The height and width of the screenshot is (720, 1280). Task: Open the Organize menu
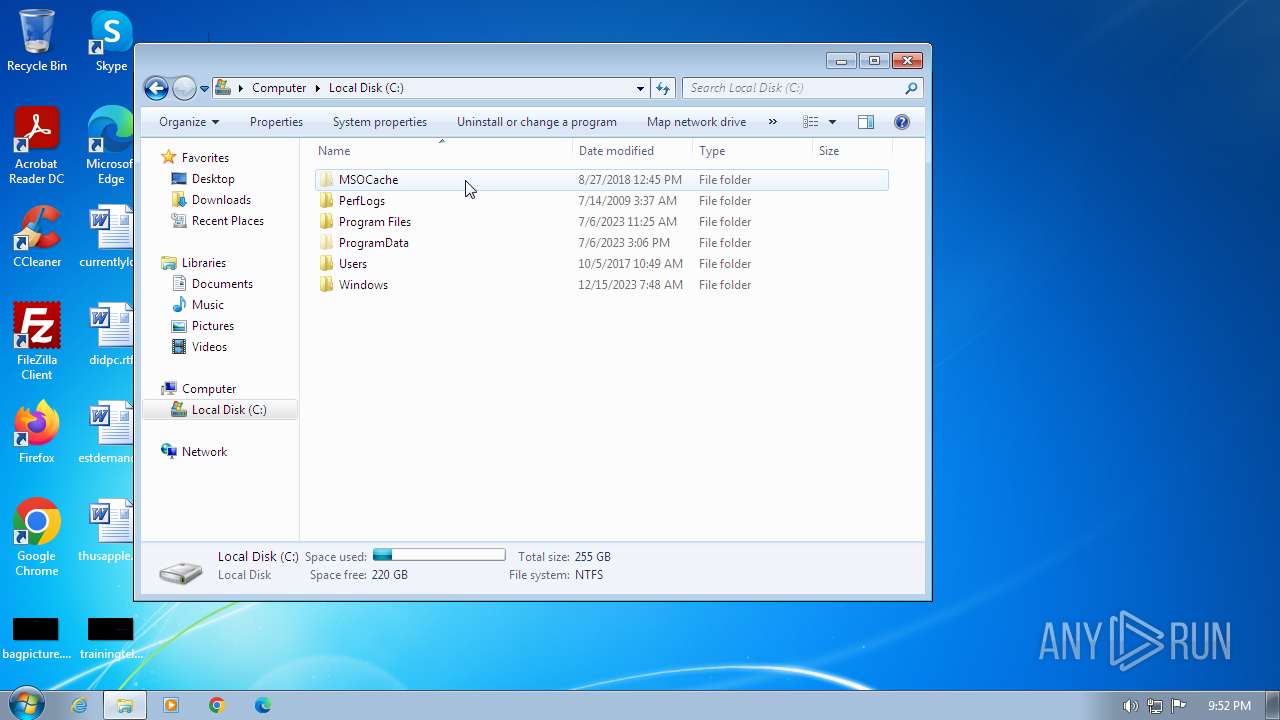[x=188, y=122]
